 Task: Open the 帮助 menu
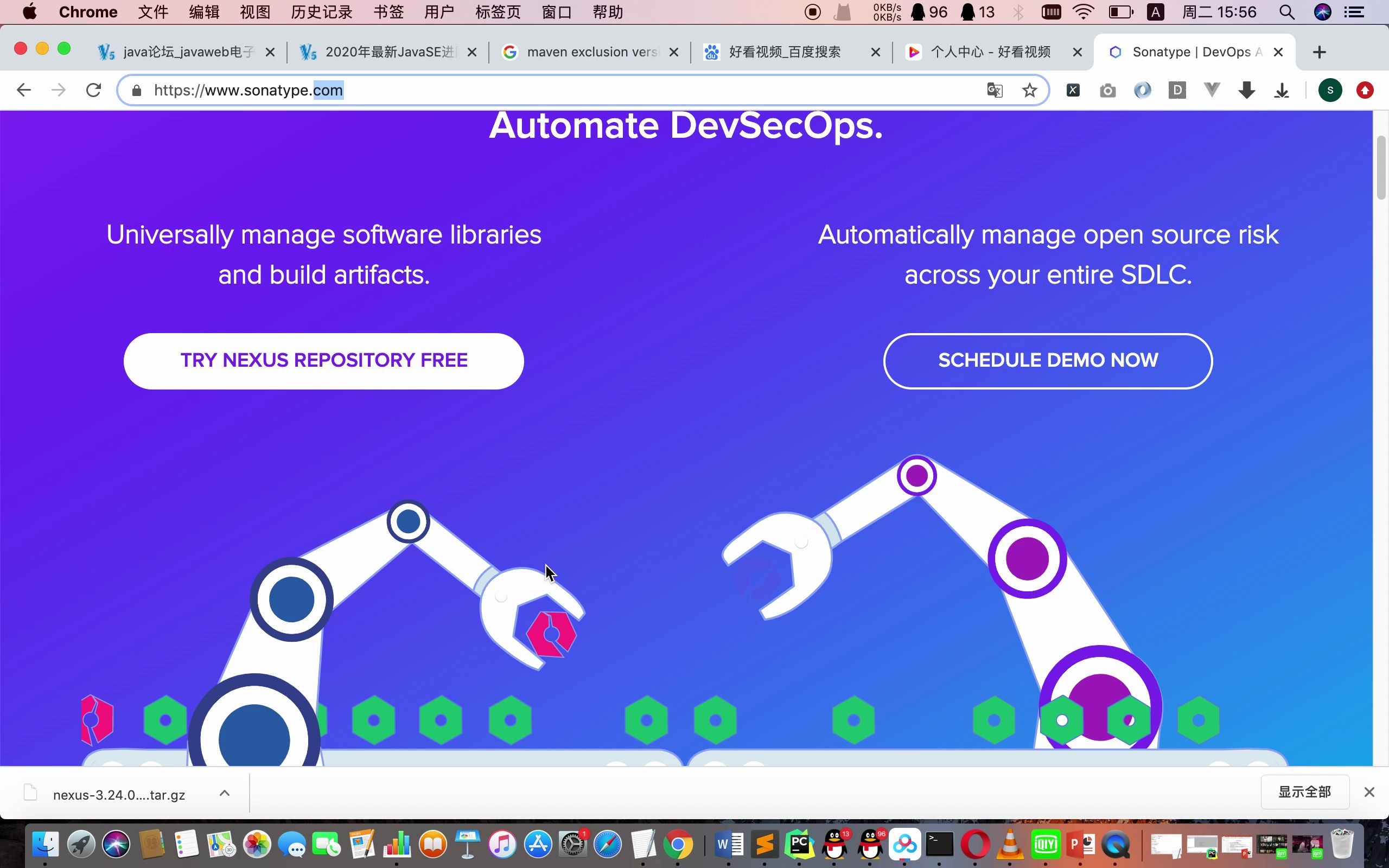click(608, 12)
